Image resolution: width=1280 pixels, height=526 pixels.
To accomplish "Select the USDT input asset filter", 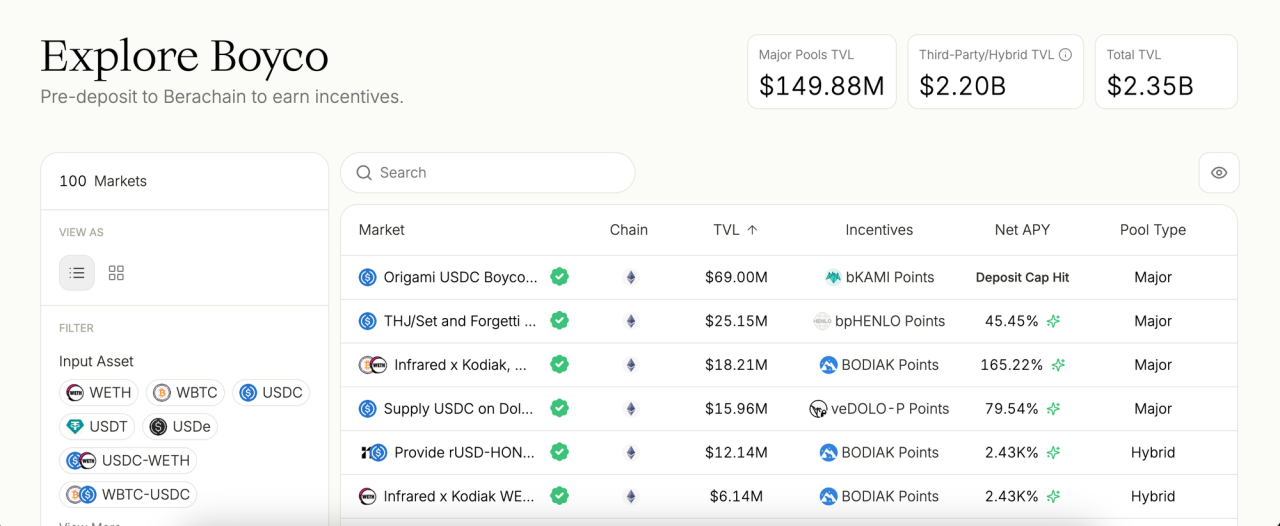I will coord(97,427).
